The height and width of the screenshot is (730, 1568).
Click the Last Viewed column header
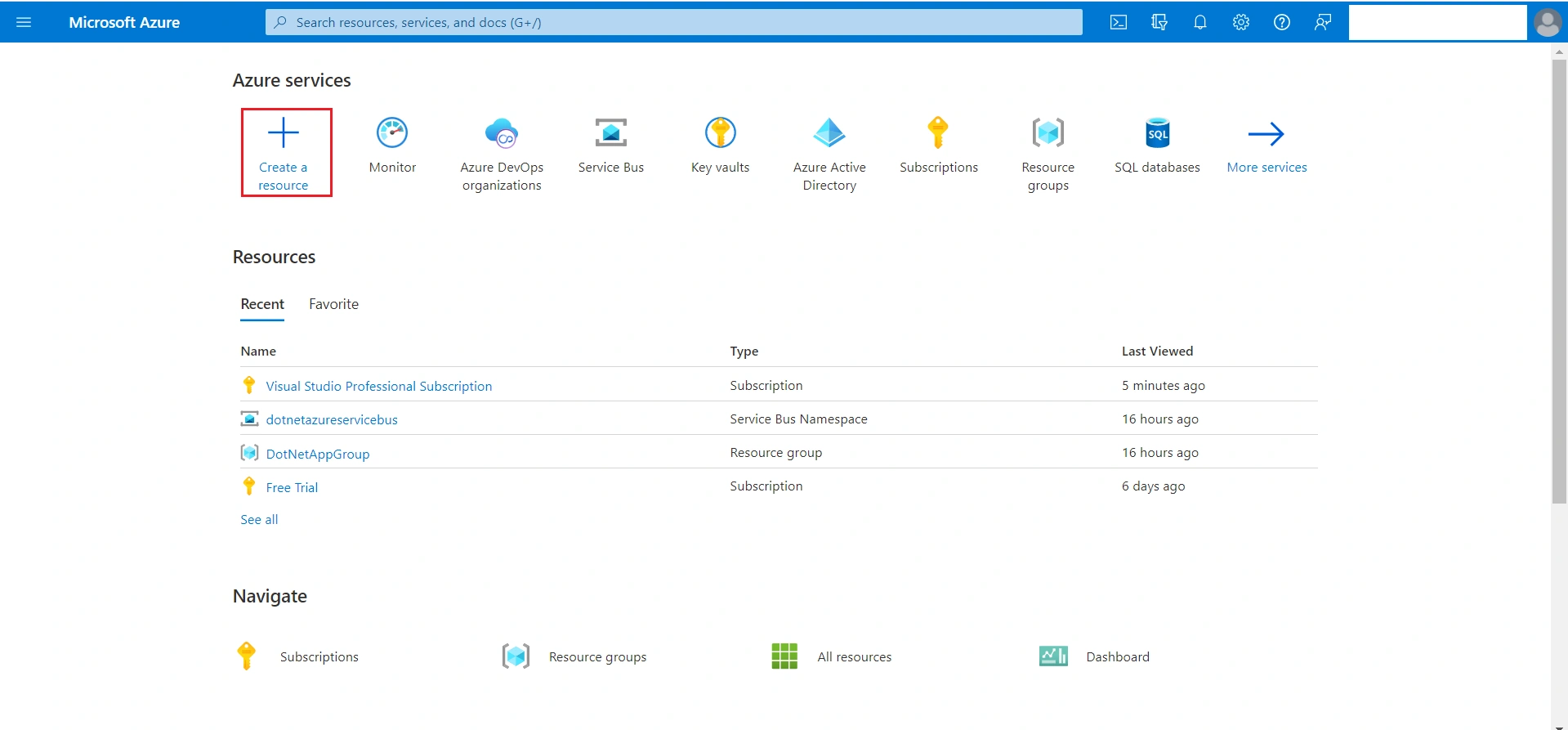pos(1157,351)
